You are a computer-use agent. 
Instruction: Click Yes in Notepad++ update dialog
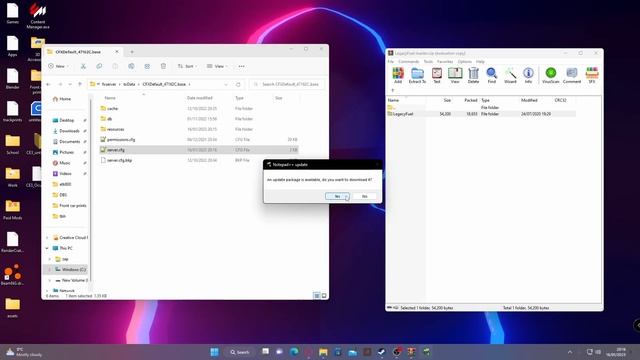(x=337, y=196)
